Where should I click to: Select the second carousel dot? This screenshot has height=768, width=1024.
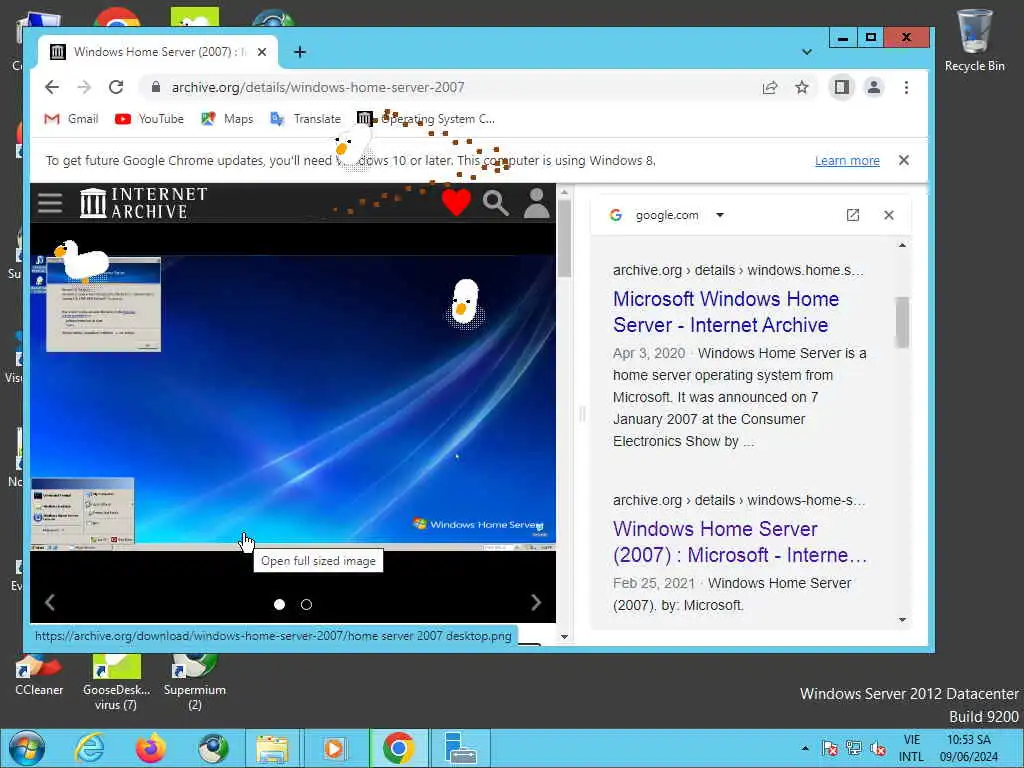click(306, 605)
